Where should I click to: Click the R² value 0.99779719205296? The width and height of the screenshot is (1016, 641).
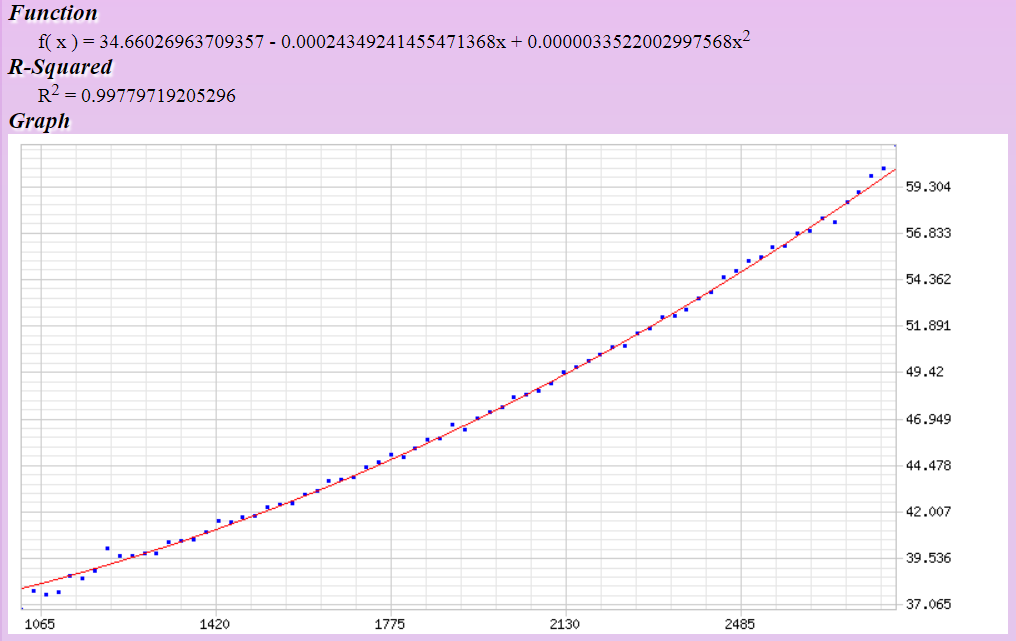point(136,95)
